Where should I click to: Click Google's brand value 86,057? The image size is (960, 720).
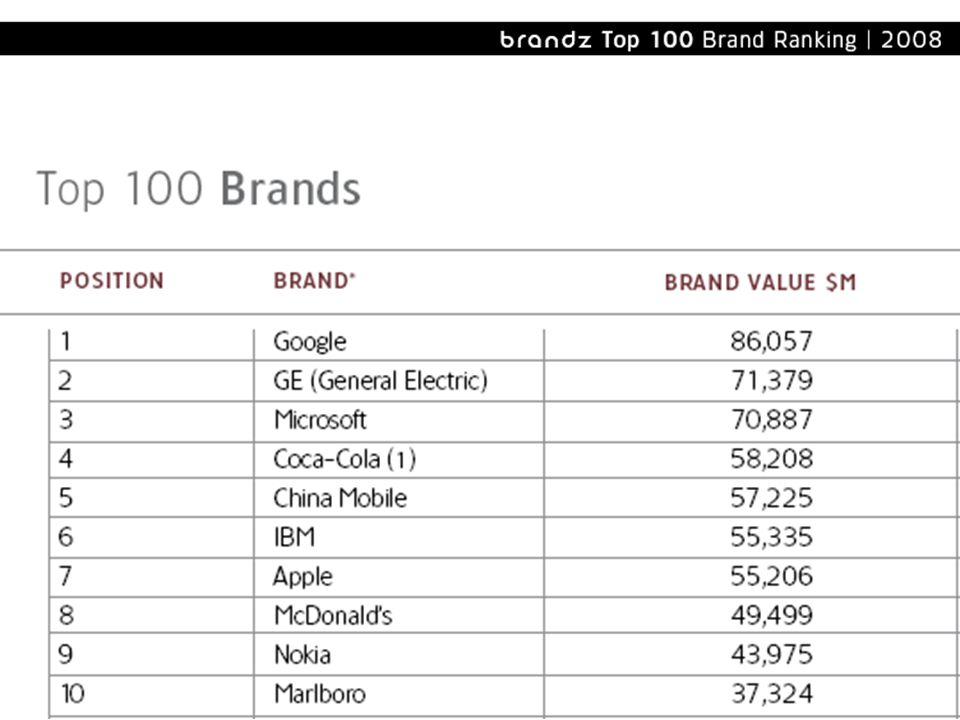[771, 342]
